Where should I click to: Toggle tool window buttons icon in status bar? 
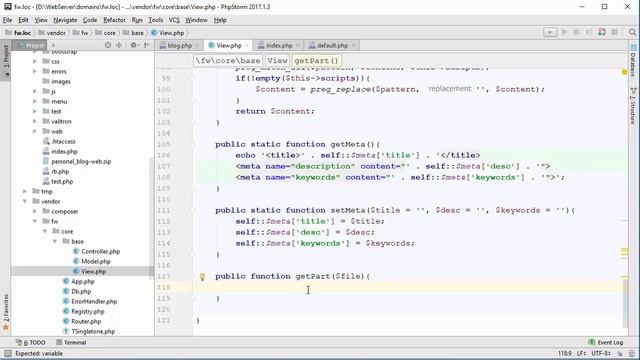[8, 353]
